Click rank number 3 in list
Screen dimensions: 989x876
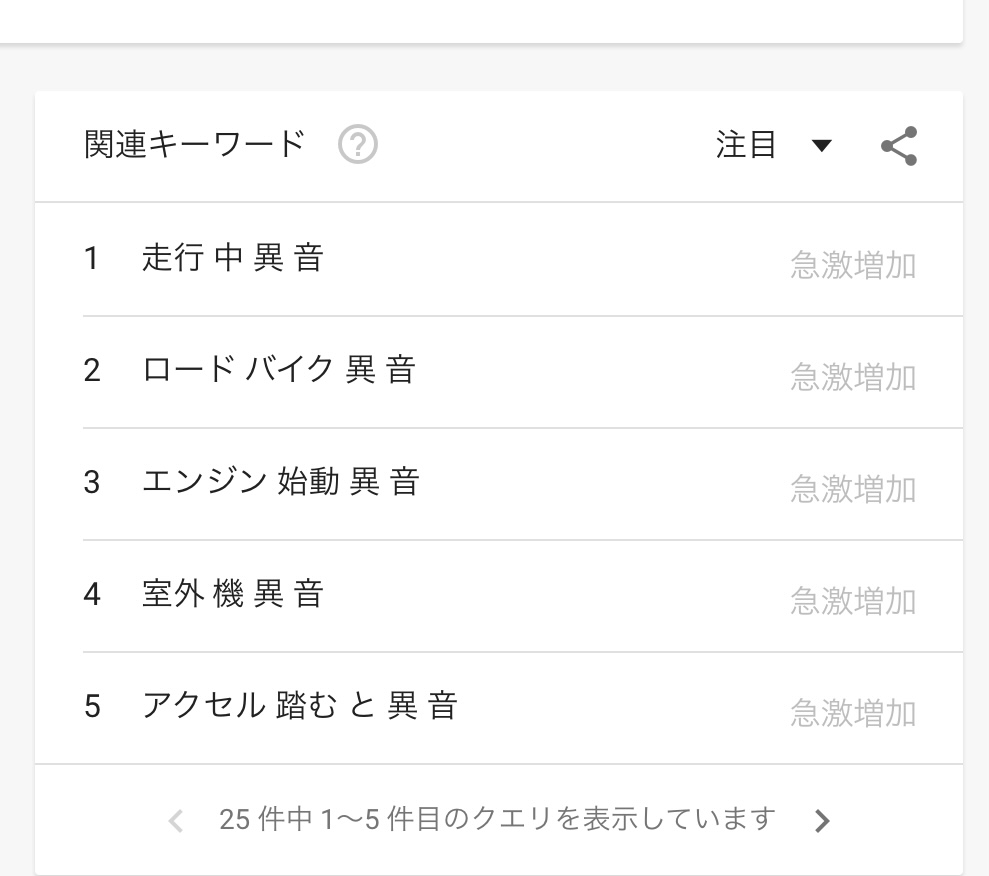coord(92,482)
